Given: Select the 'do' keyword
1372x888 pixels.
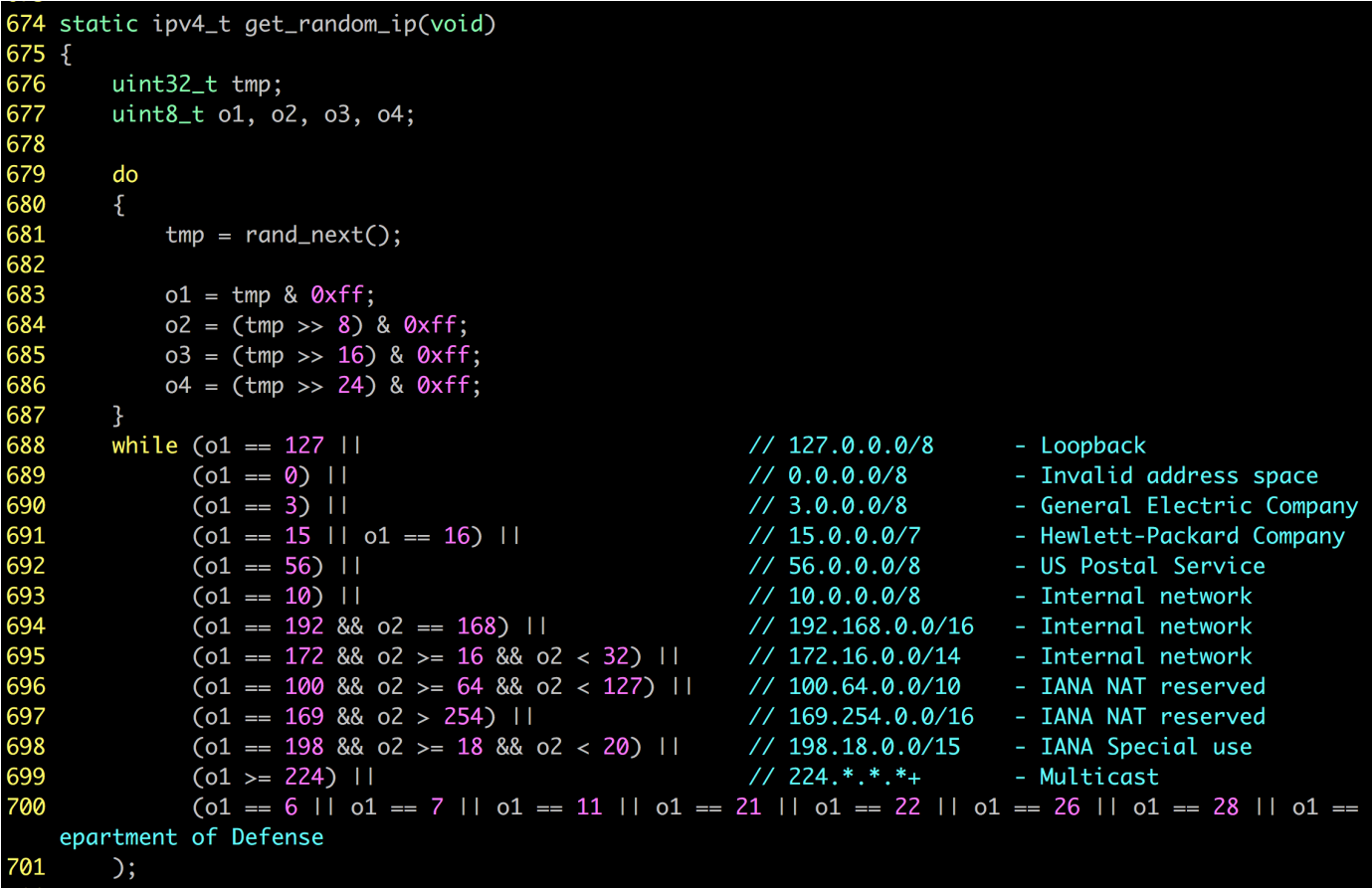Looking at the screenshot, I should pos(125,175).
